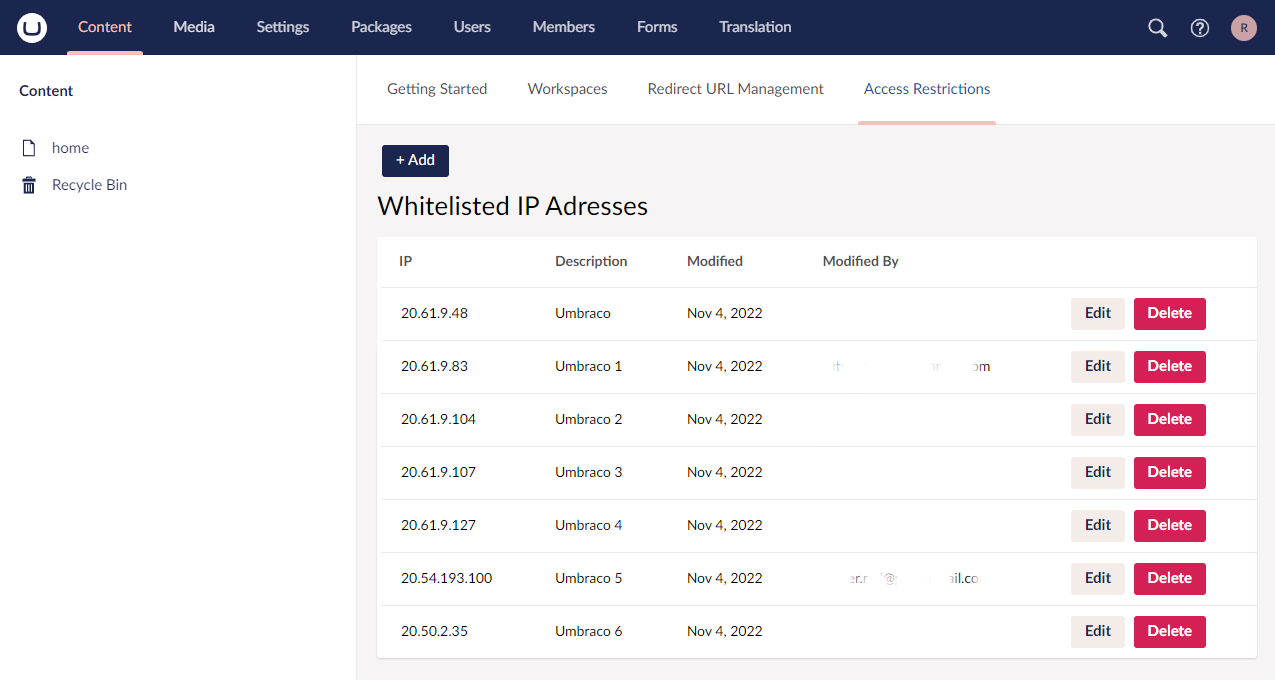Select the Access Restrictions tab
The width and height of the screenshot is (1275, 680).
[927, 89]
